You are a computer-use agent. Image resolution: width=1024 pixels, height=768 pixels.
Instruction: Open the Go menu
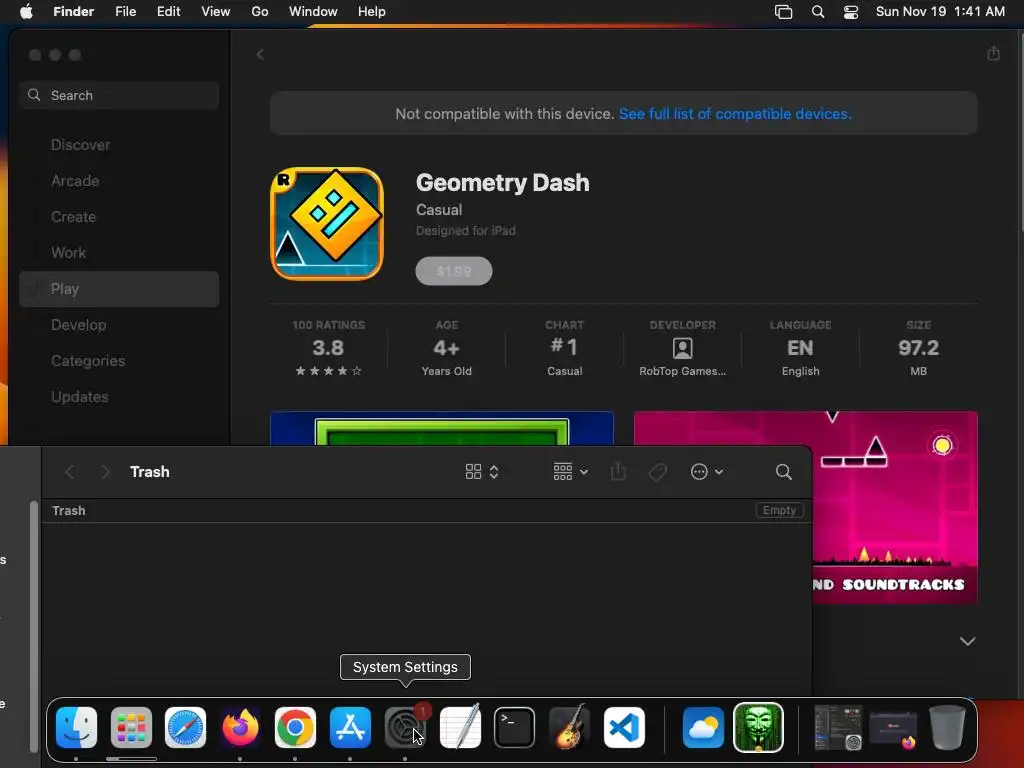point(260,12)
